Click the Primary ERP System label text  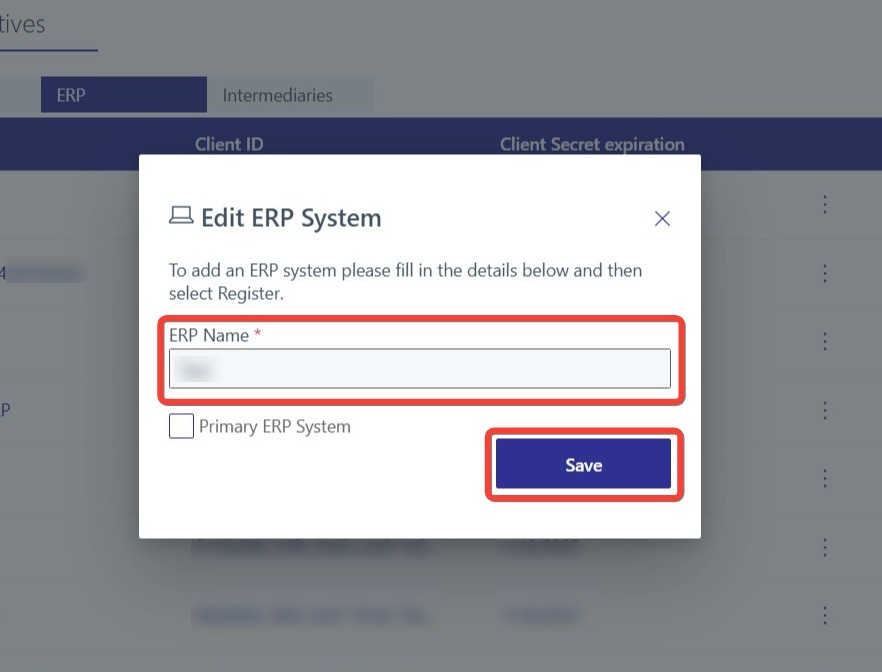click(275, 427)
